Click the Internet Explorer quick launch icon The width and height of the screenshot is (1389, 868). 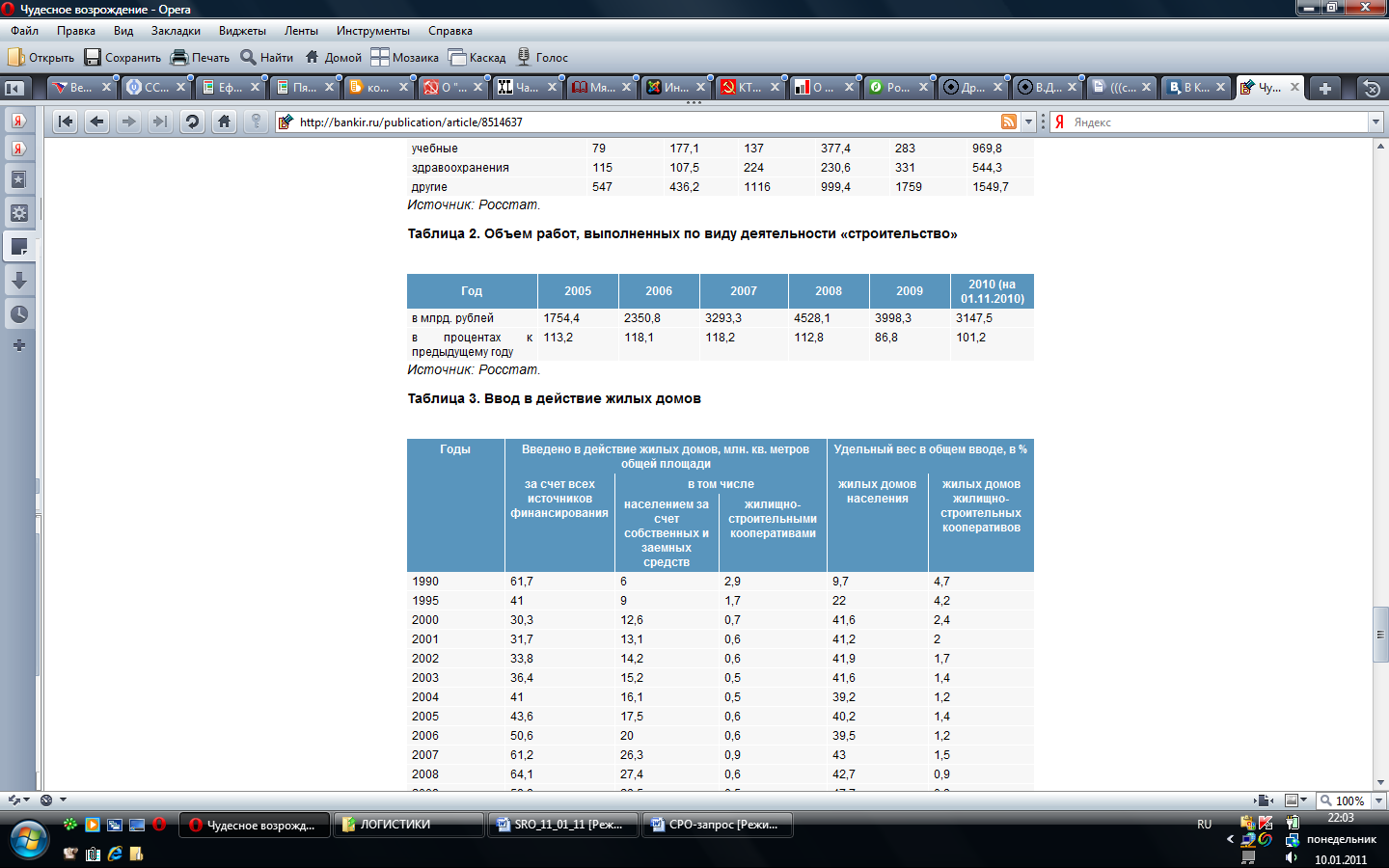tap(115, 854)
